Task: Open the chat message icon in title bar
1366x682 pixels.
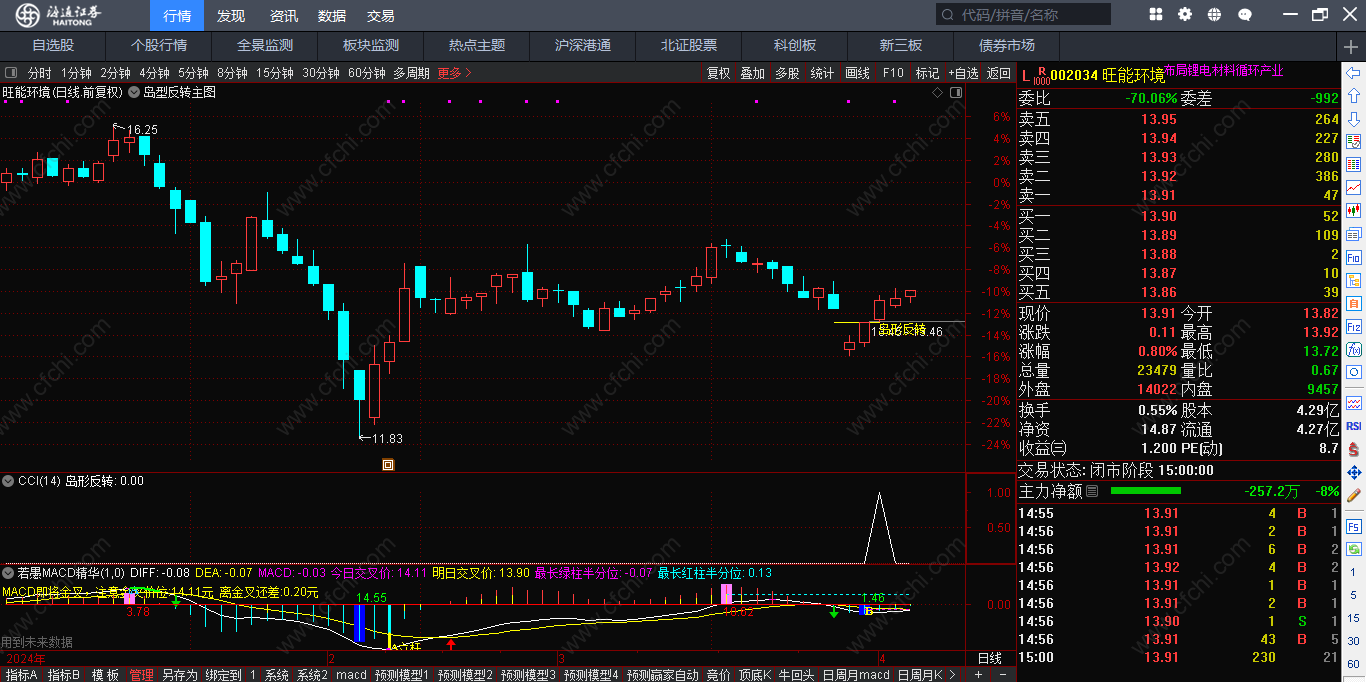Action: (1245, 15)
